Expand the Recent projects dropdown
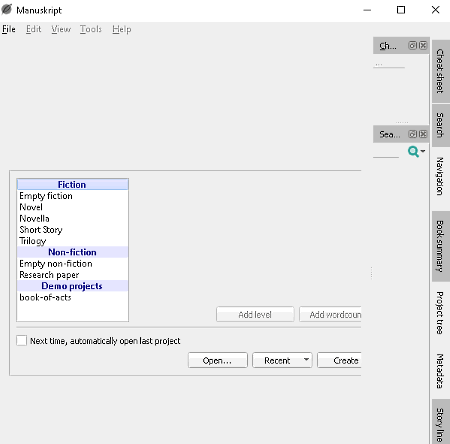The height and width of the screenshot is (444, 450). [x=306, y=360]
